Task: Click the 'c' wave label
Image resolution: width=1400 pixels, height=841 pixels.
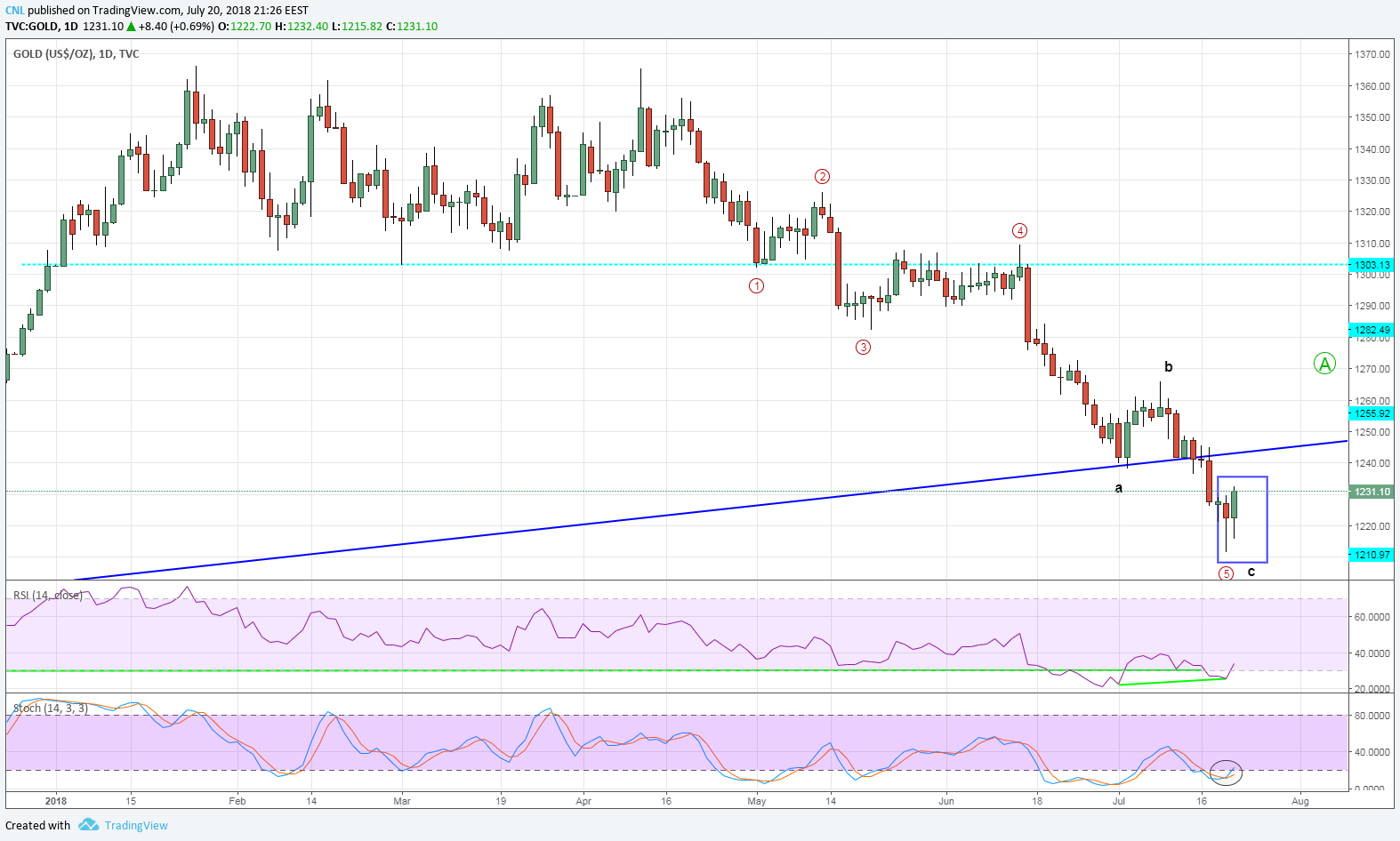Action: click(1251, 572)
